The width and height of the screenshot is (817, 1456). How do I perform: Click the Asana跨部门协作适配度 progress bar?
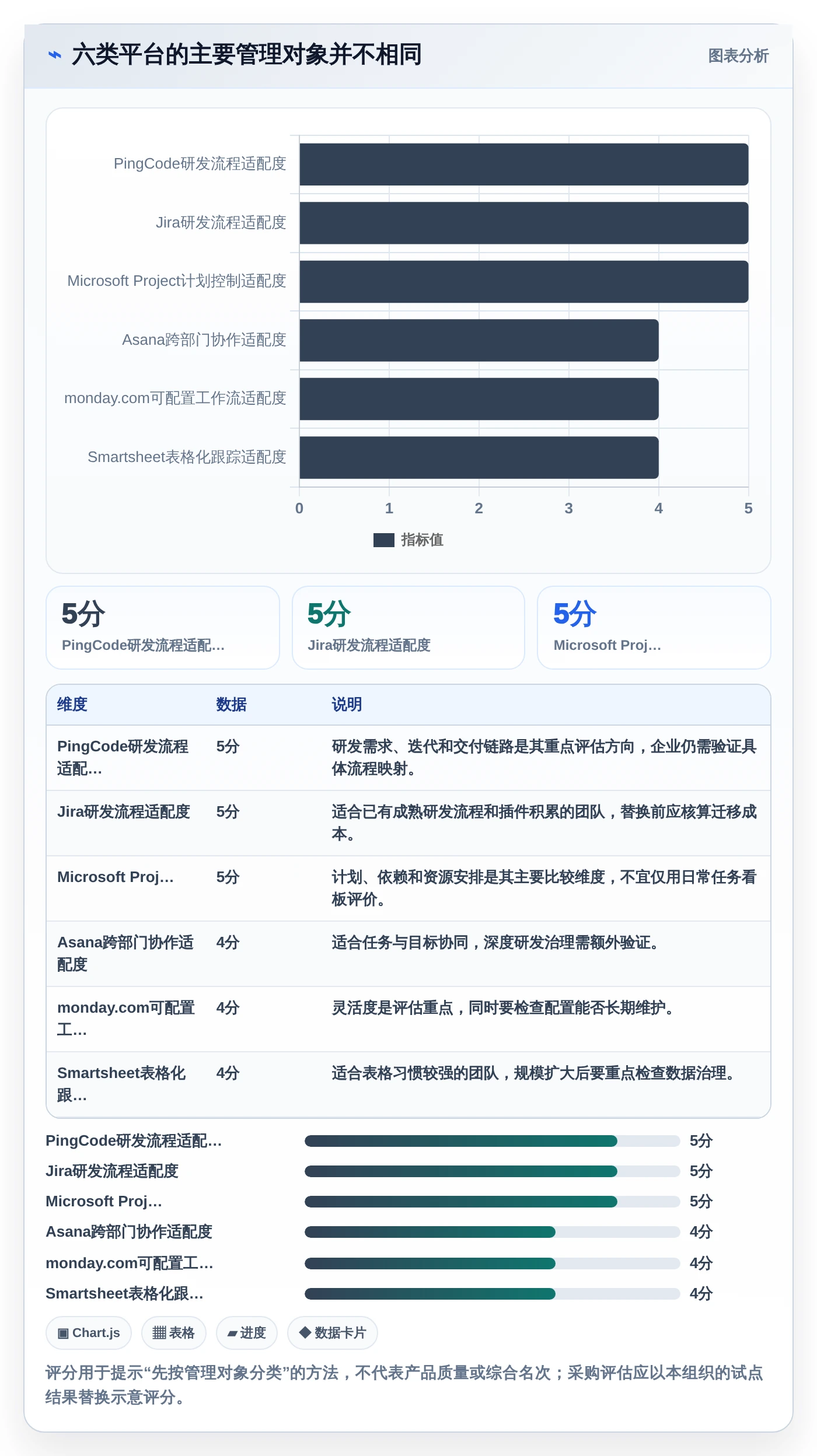[492, 1232]
